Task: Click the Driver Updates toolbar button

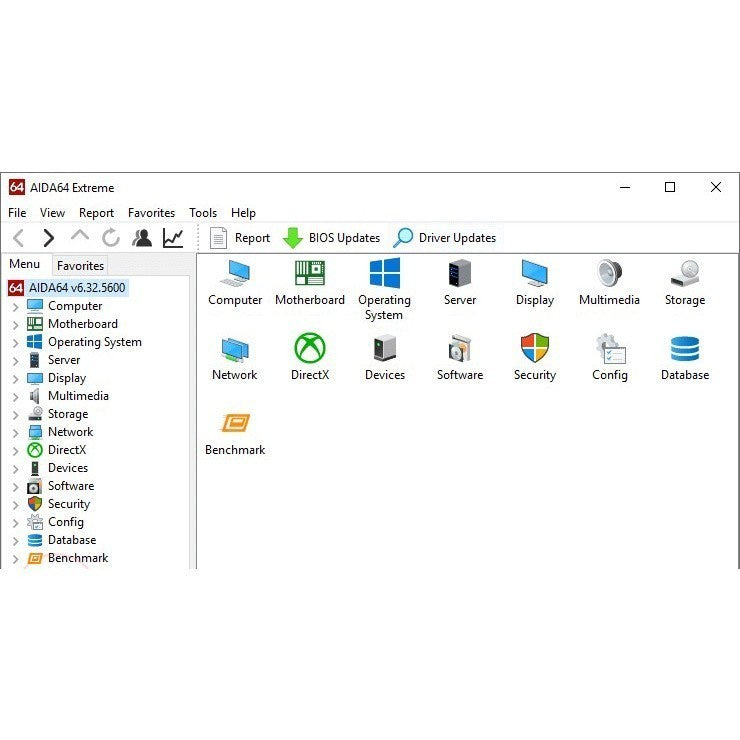Action: click(x=445, y=238)
